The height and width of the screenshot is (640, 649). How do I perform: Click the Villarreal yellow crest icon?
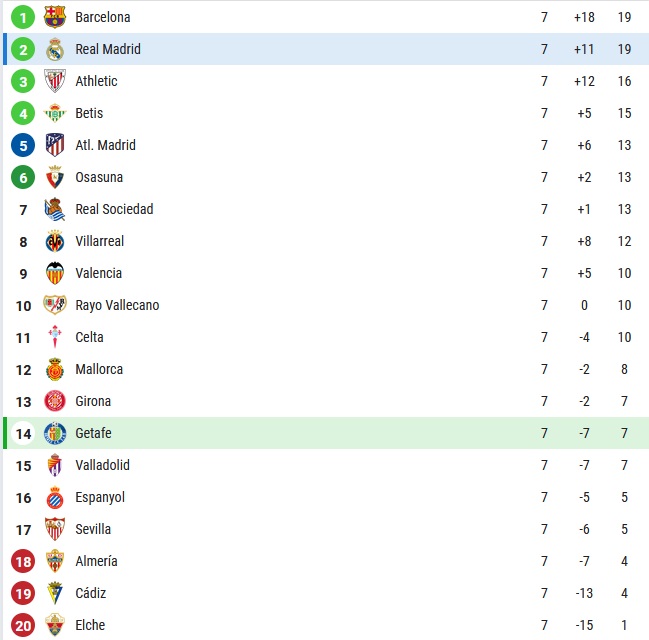pyautogui.click(x=55, y=241)
